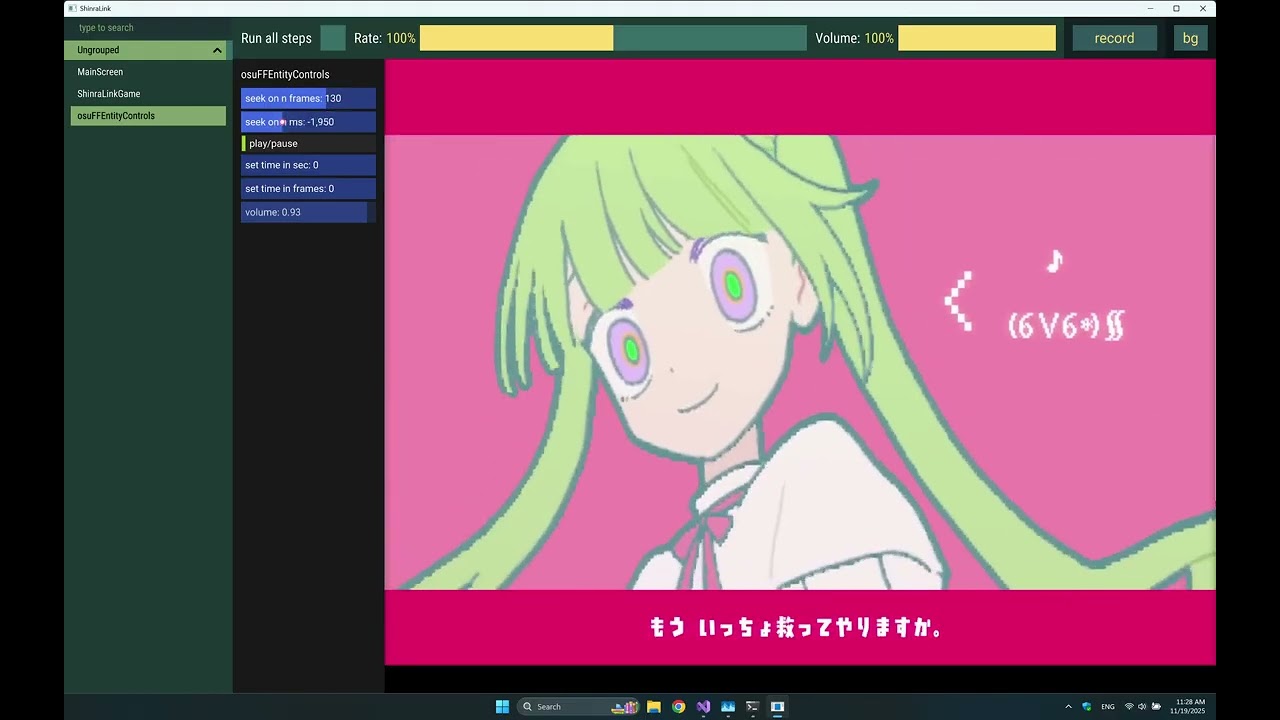Adjust the volume 0.93 slider

(308, 212)
